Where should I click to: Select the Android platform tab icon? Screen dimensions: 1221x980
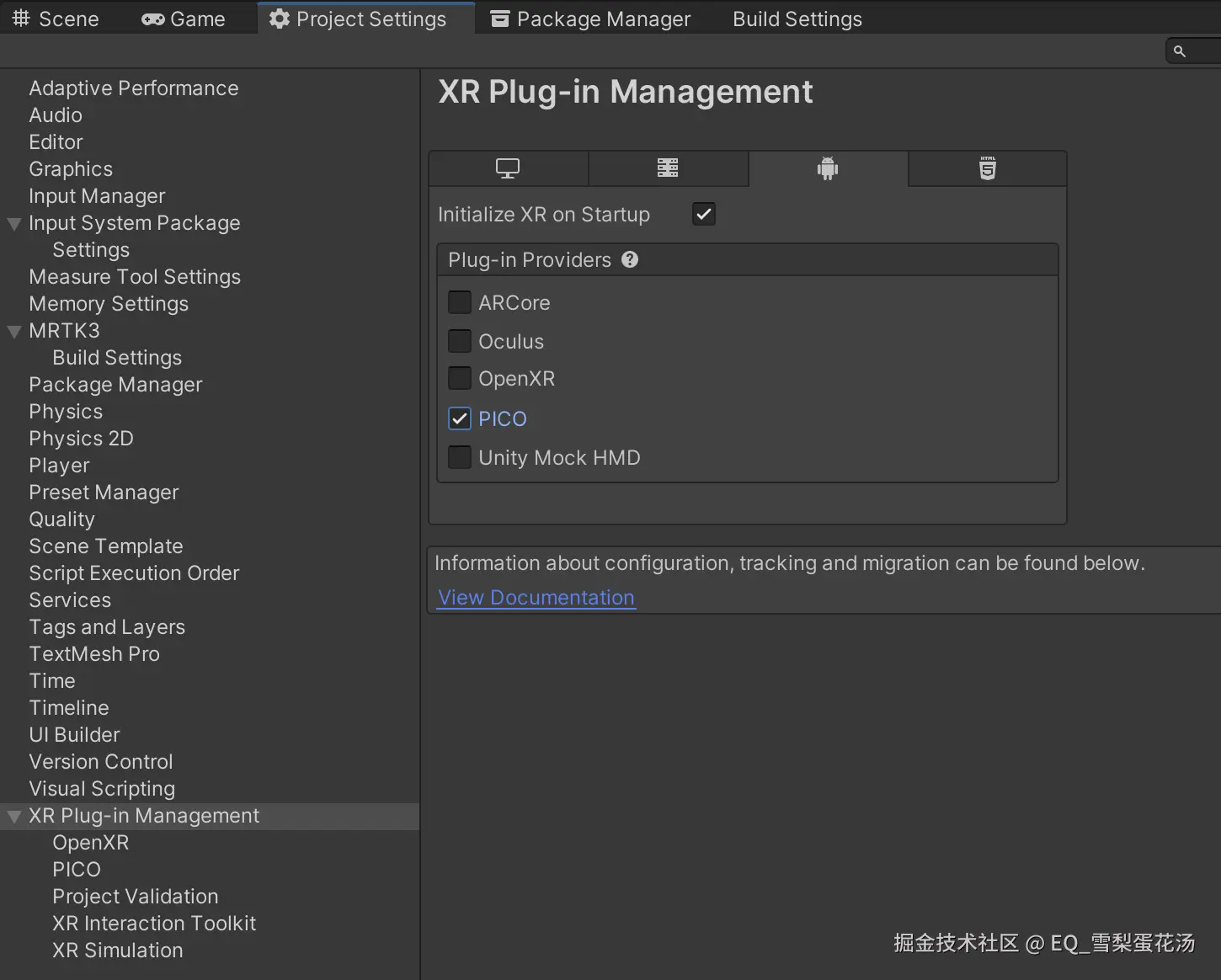[x=828, y=168]
